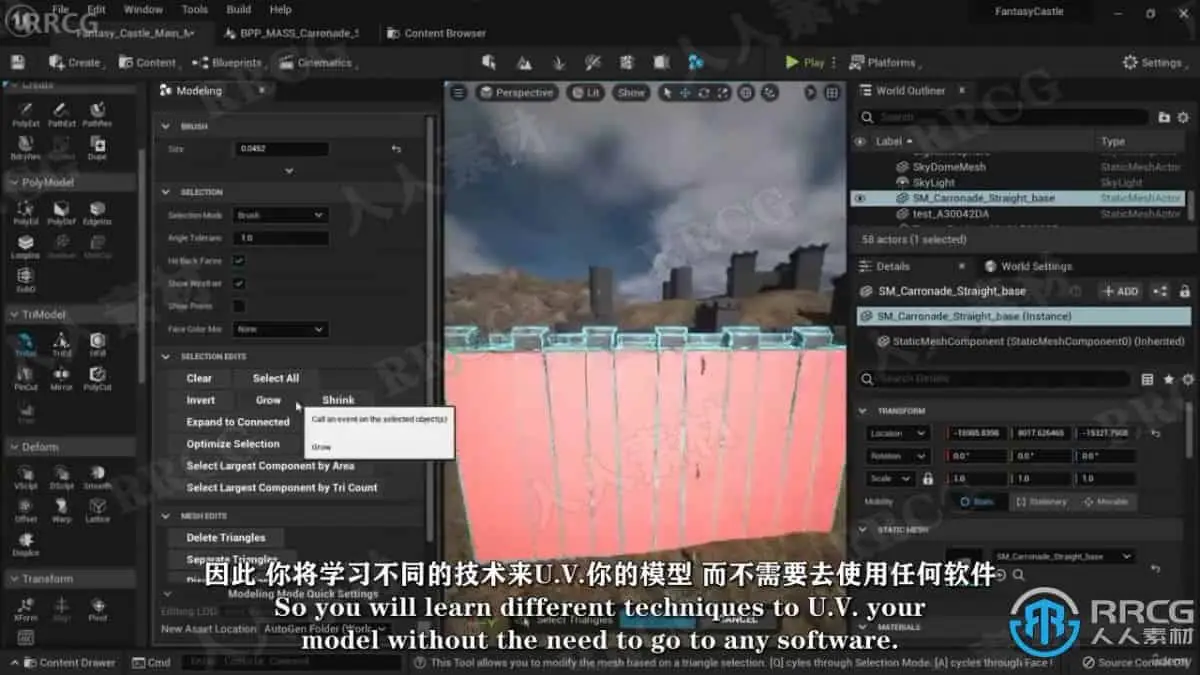1200x675 pixels.
Task: Click the Select All button
Action: [276, 378]
